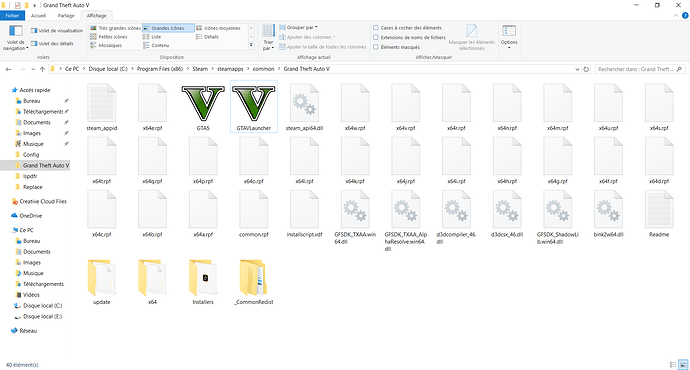Click the steam_api64.dll file icon
The height and width of the screenshot is (370, 690).
click(304, 104)
